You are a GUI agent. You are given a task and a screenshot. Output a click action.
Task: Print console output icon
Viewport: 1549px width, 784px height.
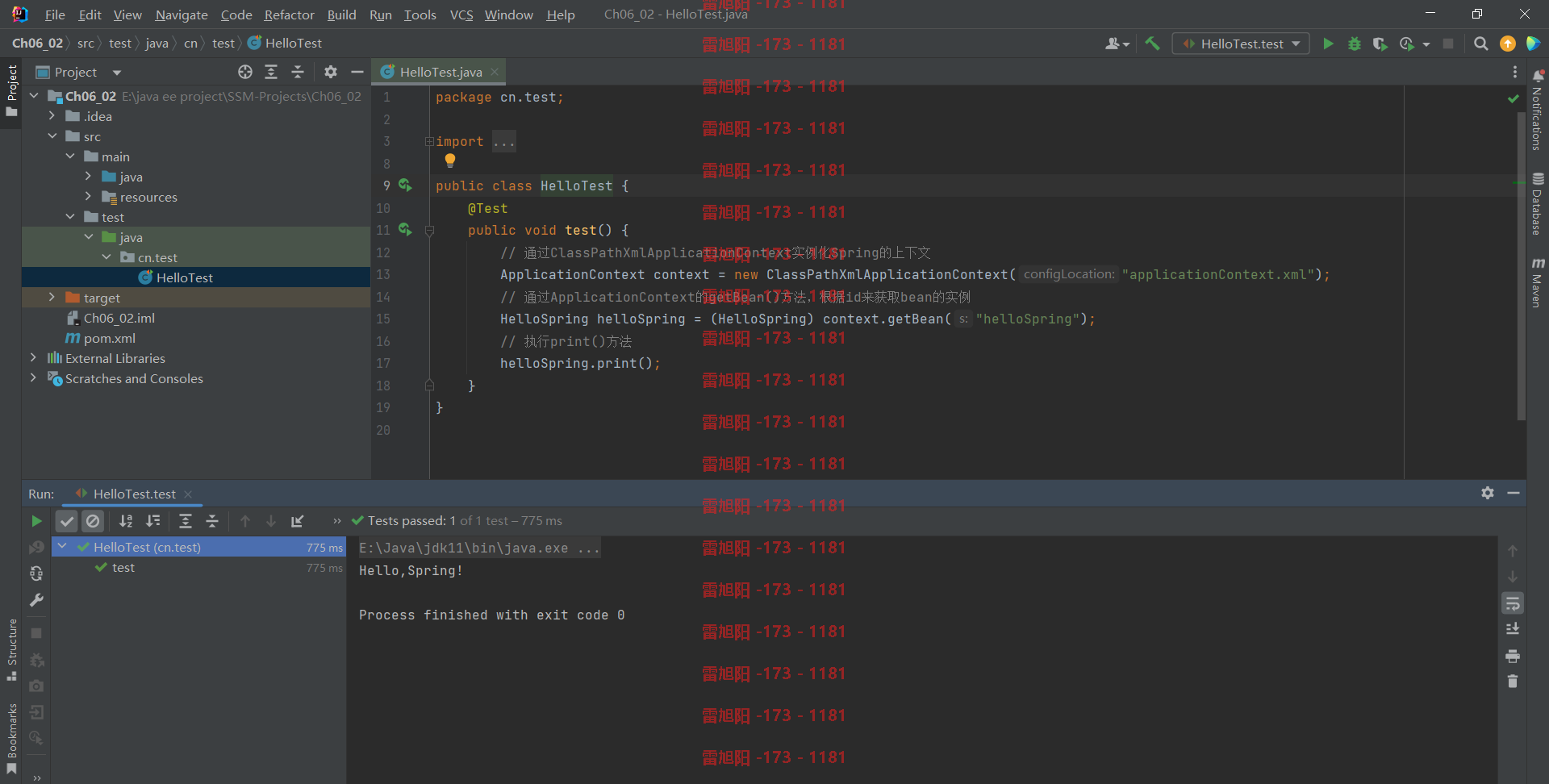point(1513,656)
